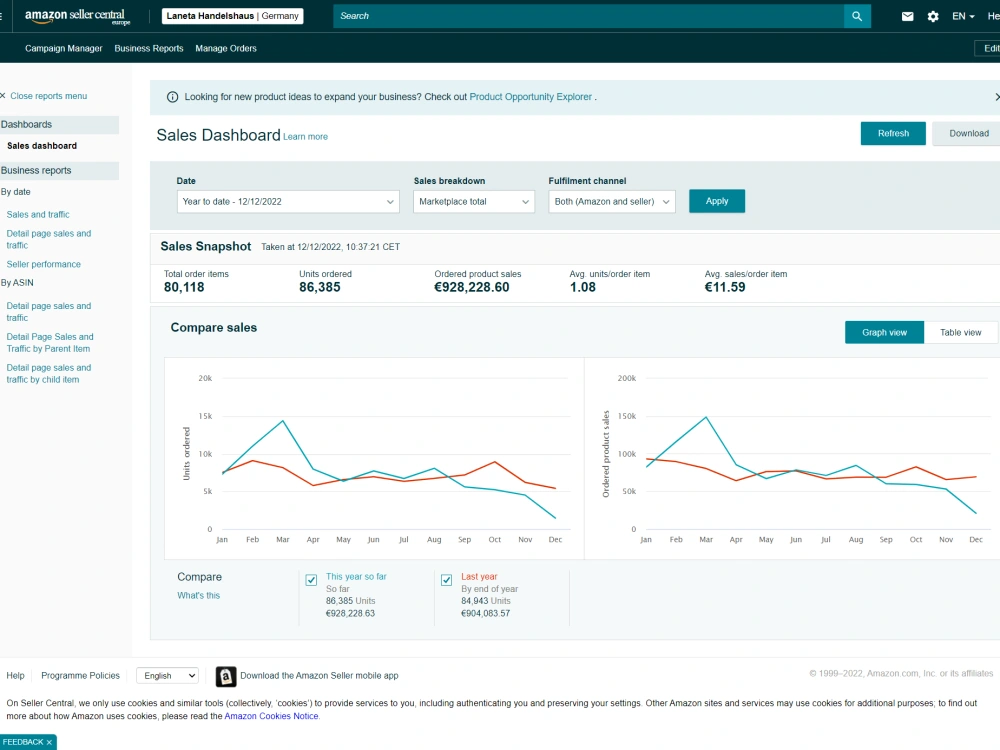Open the Seller performance report

(43, 264)
